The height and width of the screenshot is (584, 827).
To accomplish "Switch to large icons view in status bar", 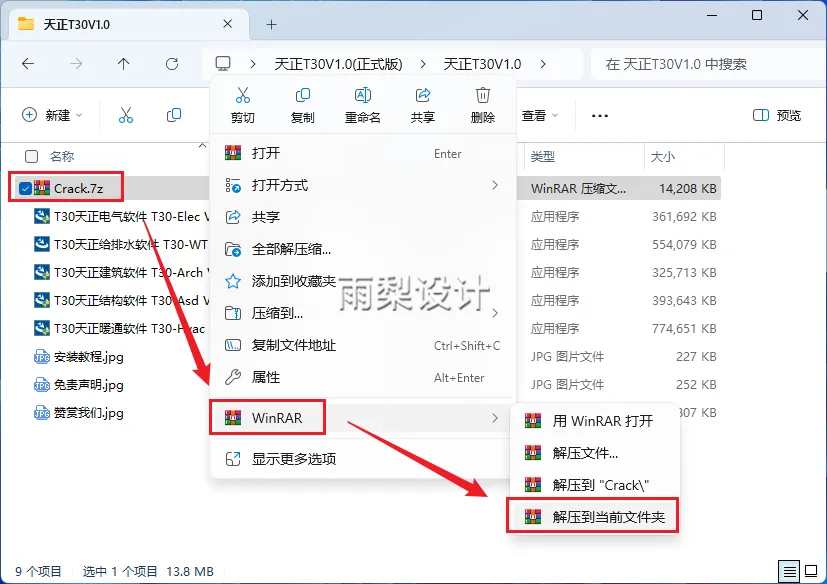I will click(x=811, y=571).
